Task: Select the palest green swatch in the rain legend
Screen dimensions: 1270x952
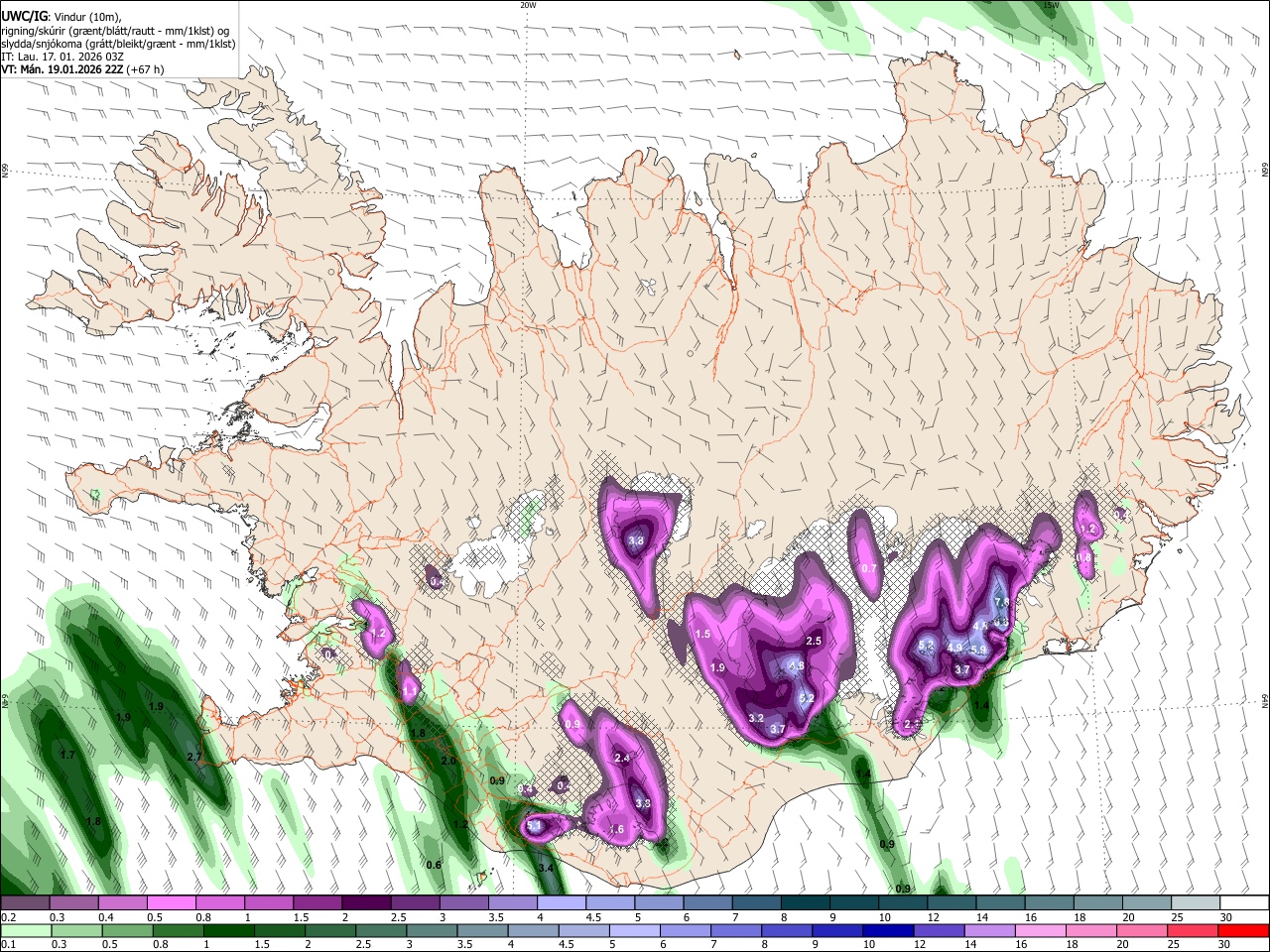Action: (x=25, y=930)
